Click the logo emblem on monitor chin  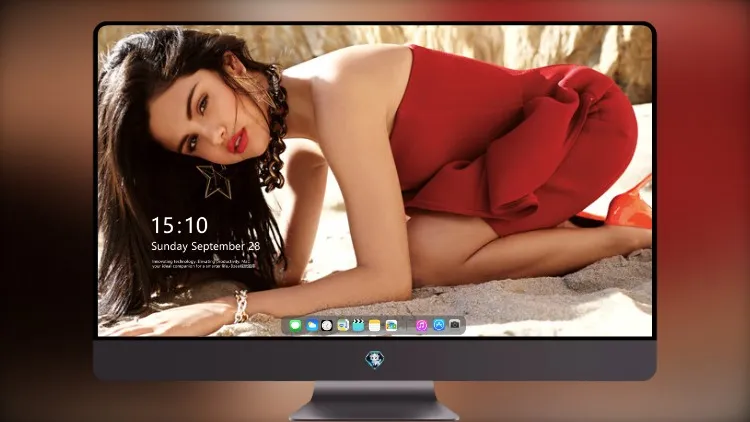click(x=375, y=360)
